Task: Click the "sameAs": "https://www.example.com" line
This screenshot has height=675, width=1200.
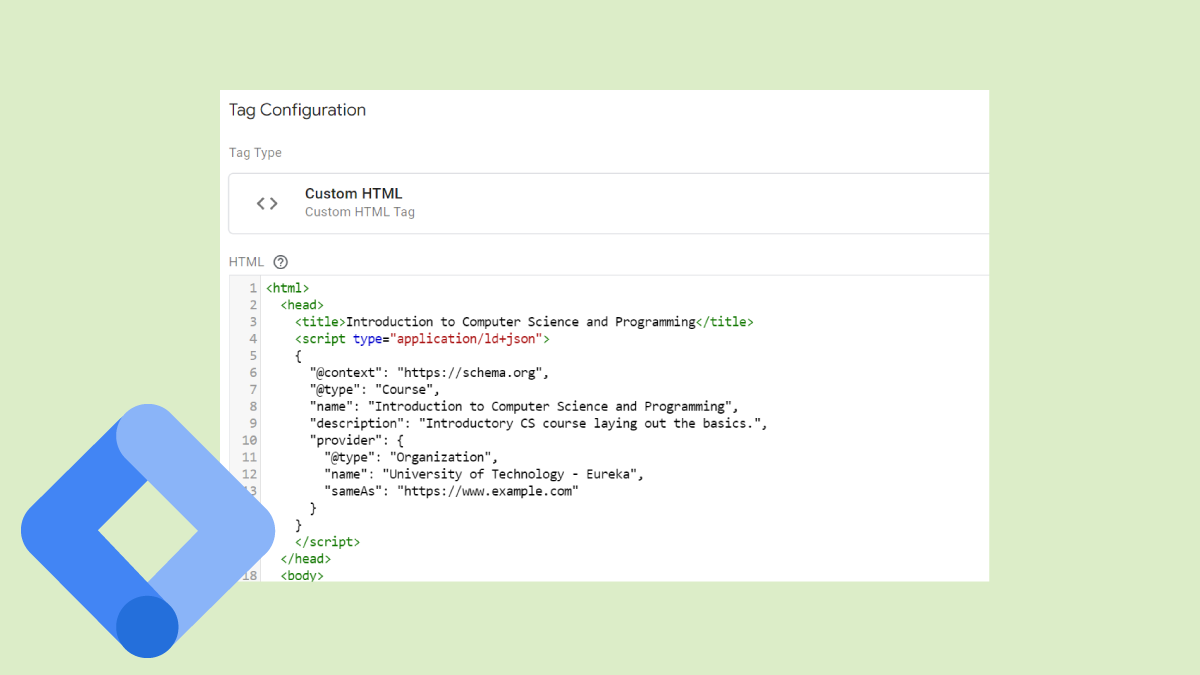Action: click(451, 491)
